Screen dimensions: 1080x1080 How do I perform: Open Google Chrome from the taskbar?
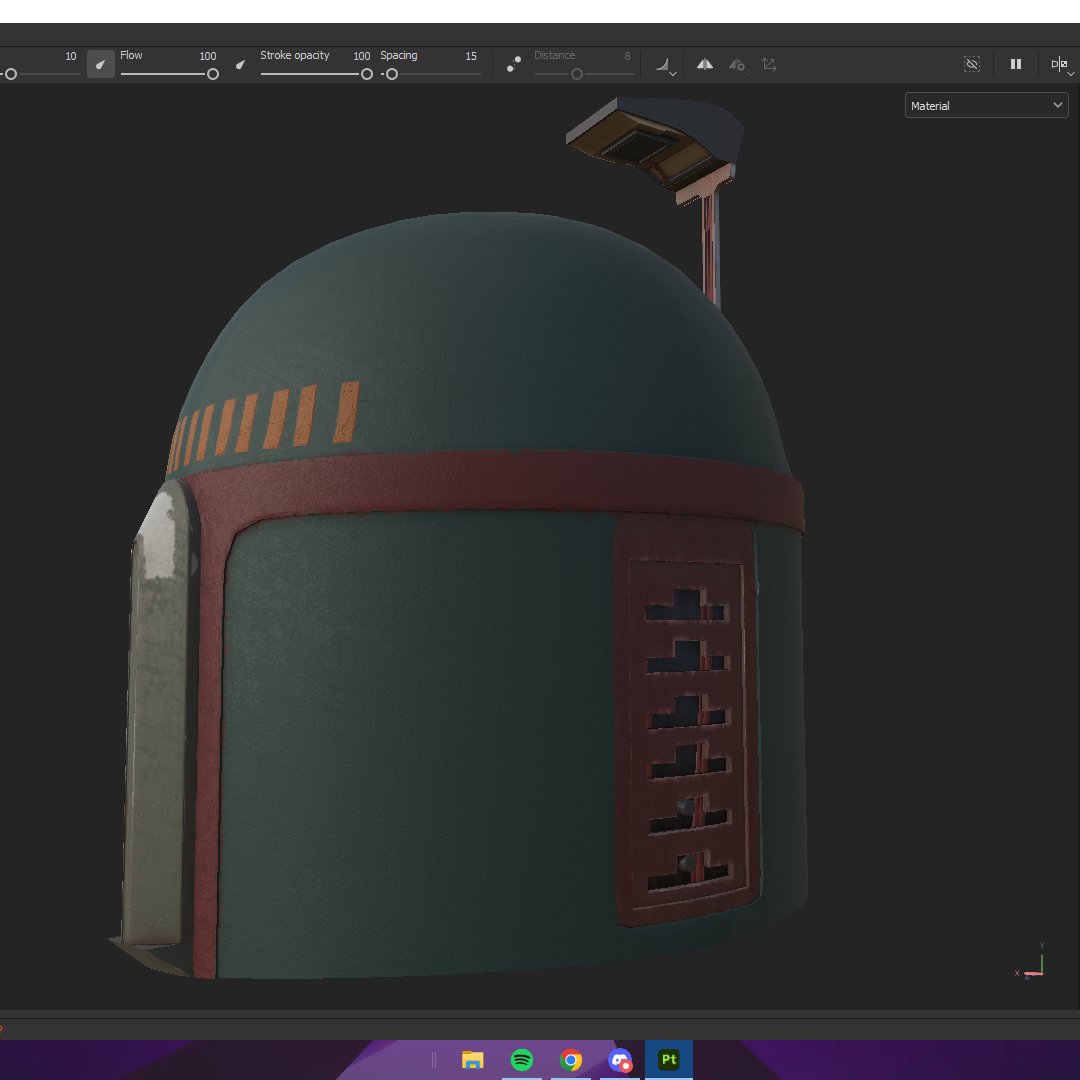pyautogui.click(x=571, y=1059)
